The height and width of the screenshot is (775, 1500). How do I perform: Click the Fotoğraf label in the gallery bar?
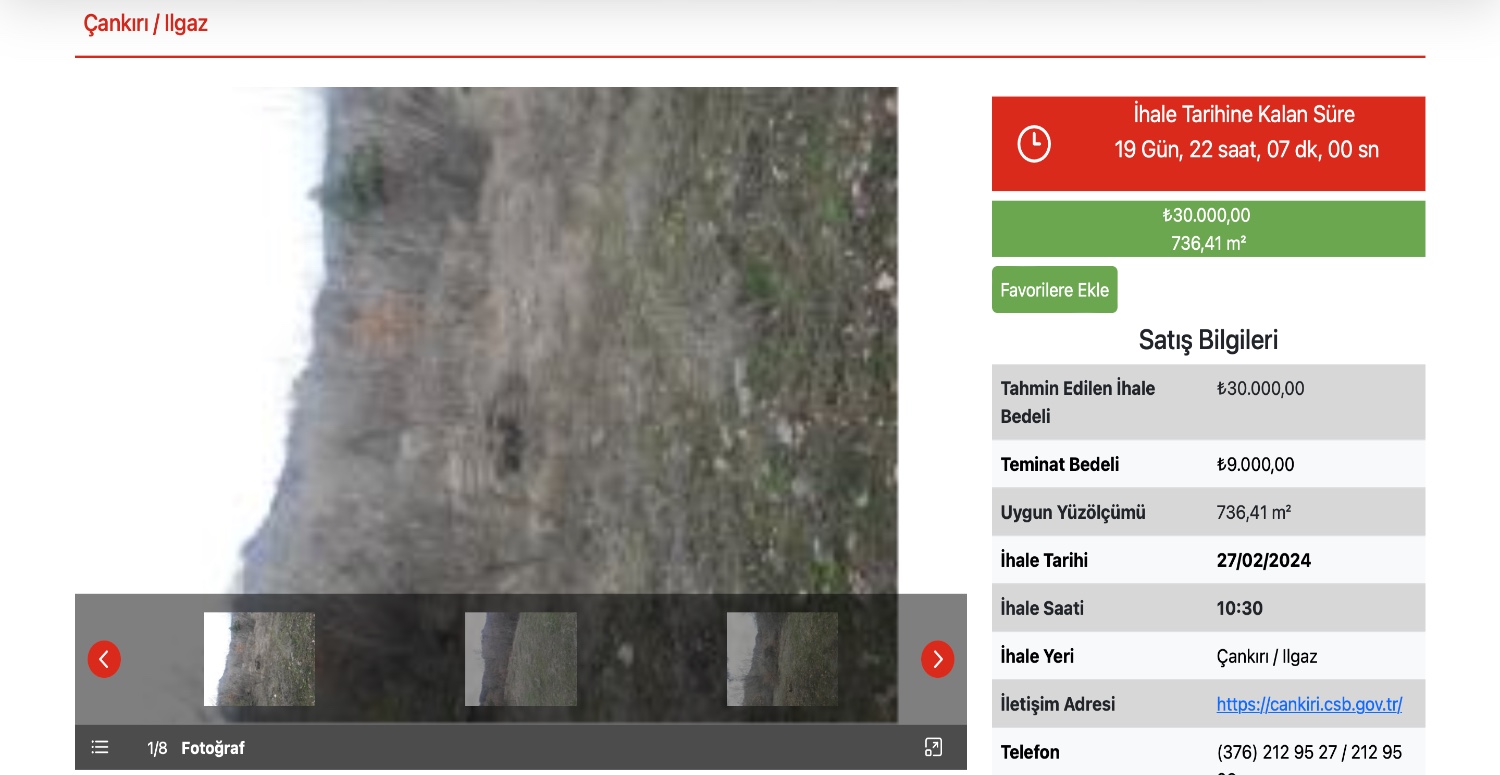pos(213,748)
